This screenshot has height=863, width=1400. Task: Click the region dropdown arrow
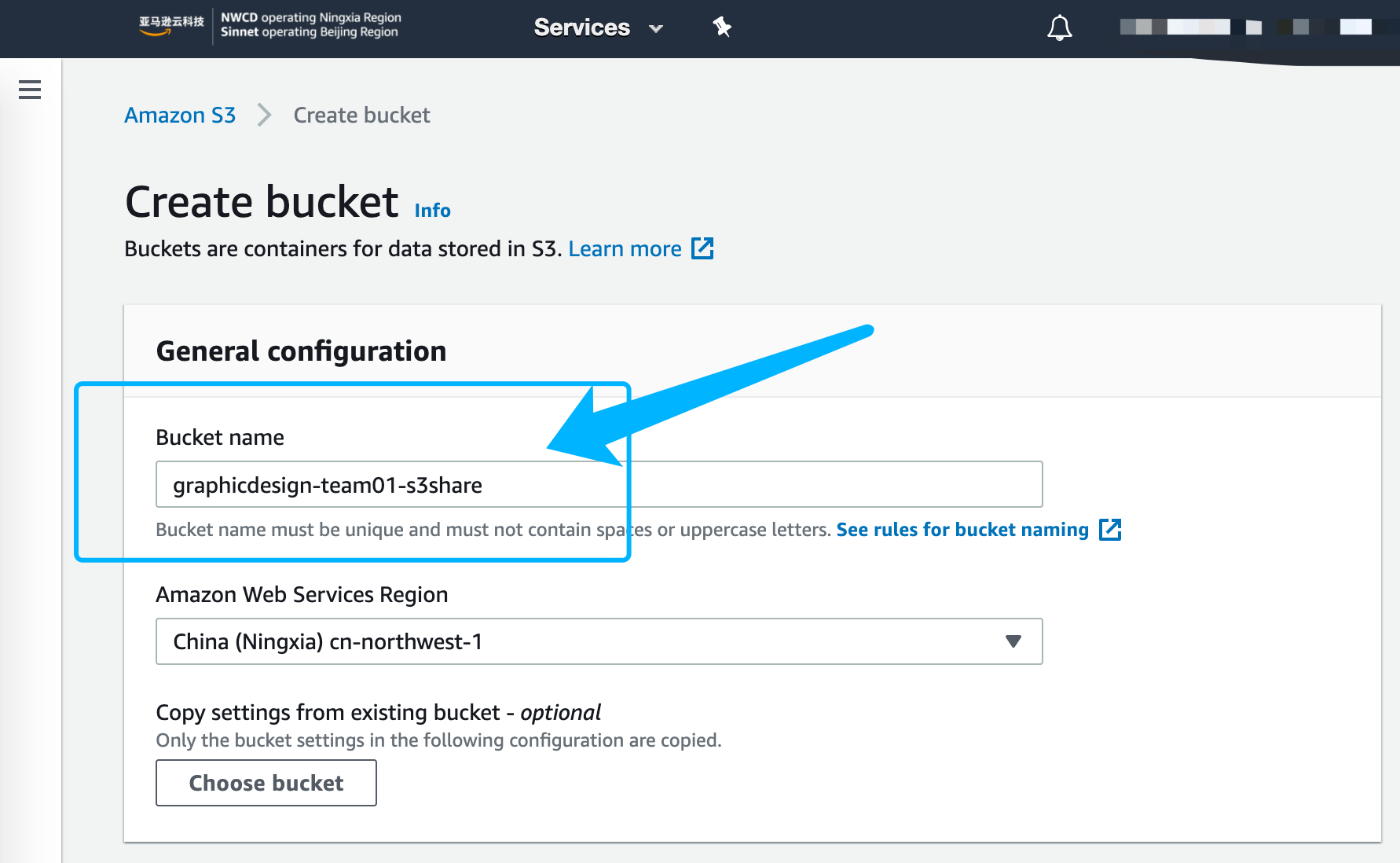tap(1013, 641)
